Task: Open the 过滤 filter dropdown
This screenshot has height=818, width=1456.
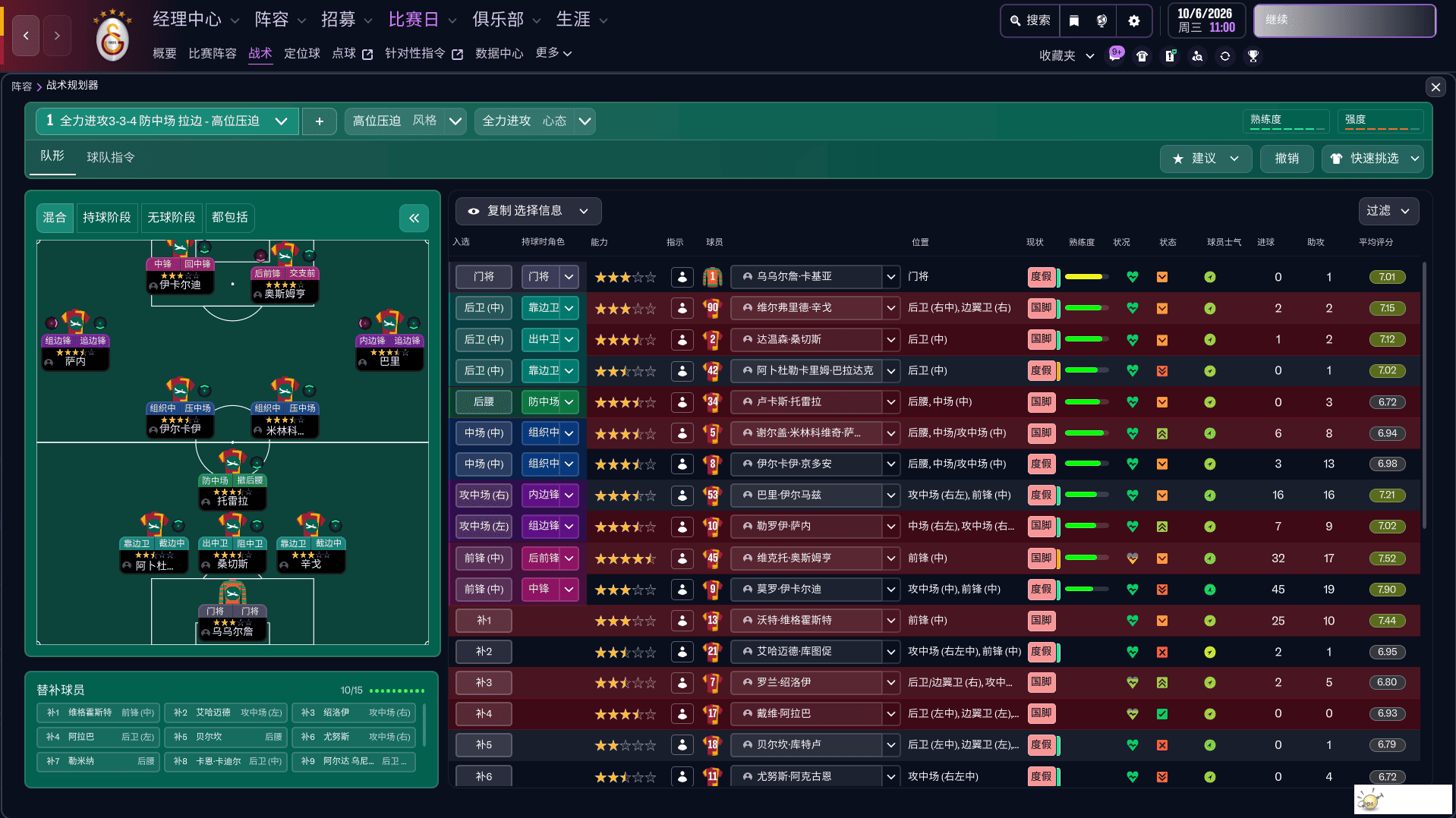Action: [x=1388, y=211]
